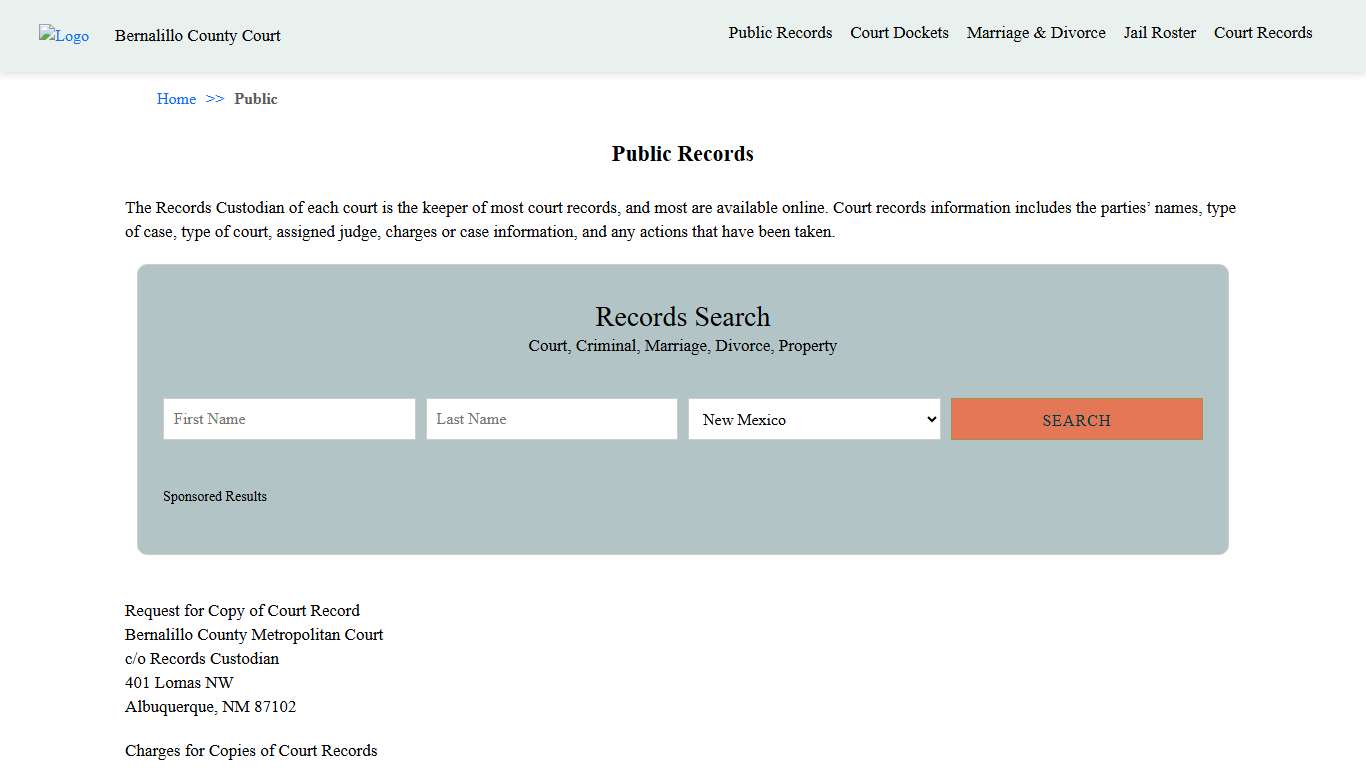Open the Public Records menu item
Screen dimensions: 1366x768
tap(780, 32)
